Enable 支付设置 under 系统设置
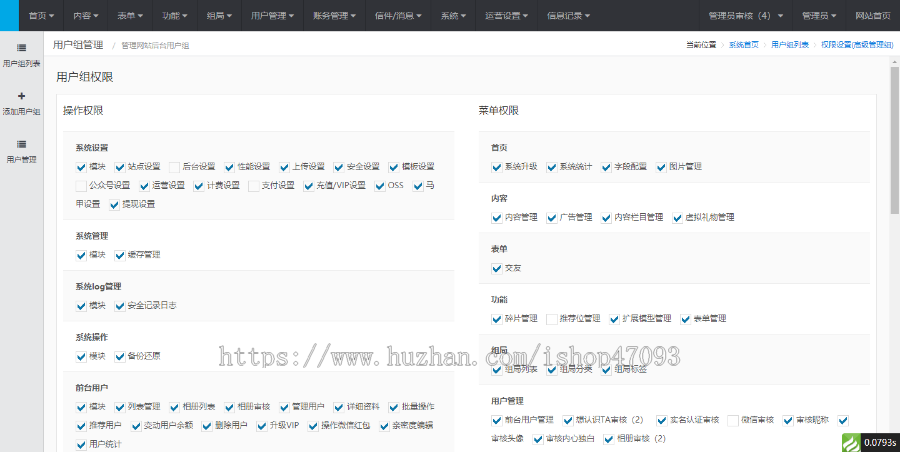Screen dimensions: 900x452 pos(254,185)
